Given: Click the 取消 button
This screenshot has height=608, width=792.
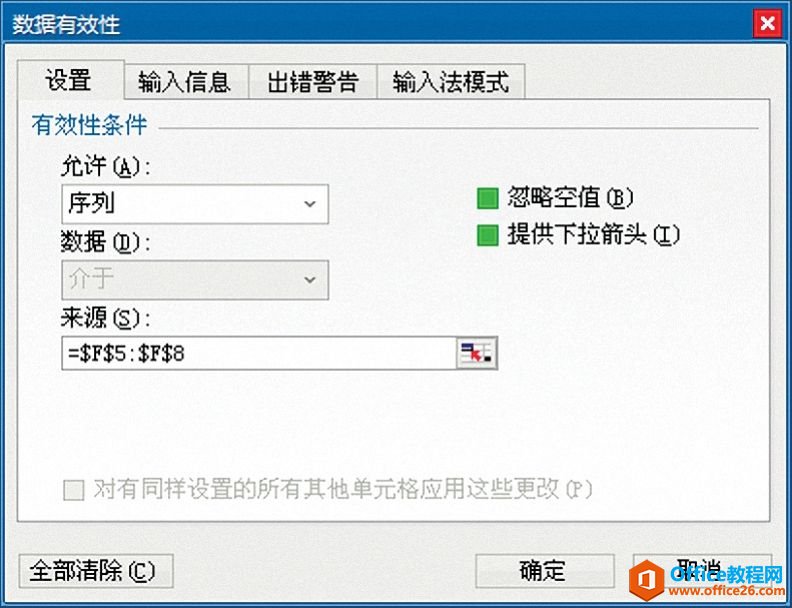Looking at the screenshot, I should click(x=702, y=571).
